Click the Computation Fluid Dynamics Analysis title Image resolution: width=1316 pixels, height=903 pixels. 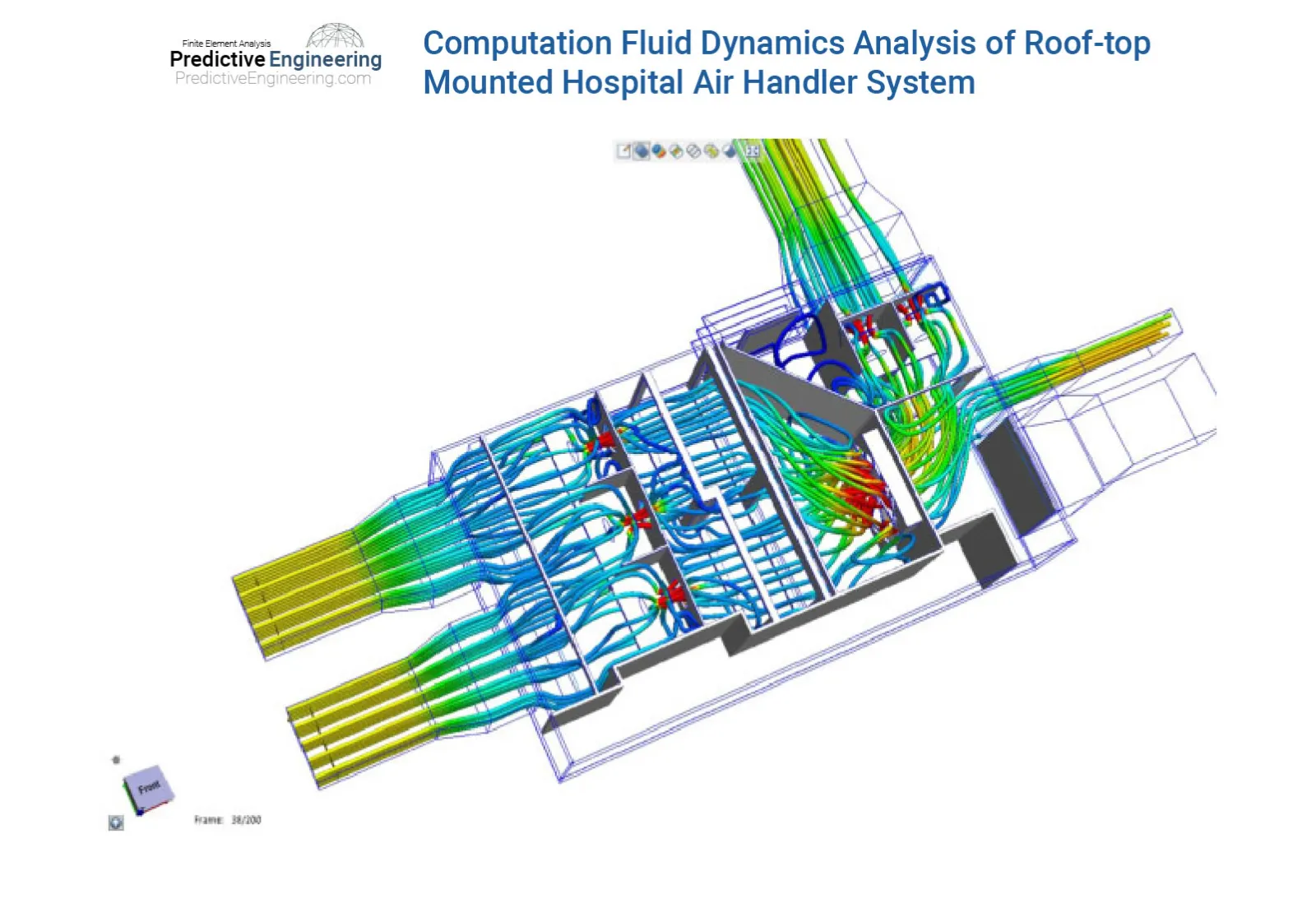point(786,63)
